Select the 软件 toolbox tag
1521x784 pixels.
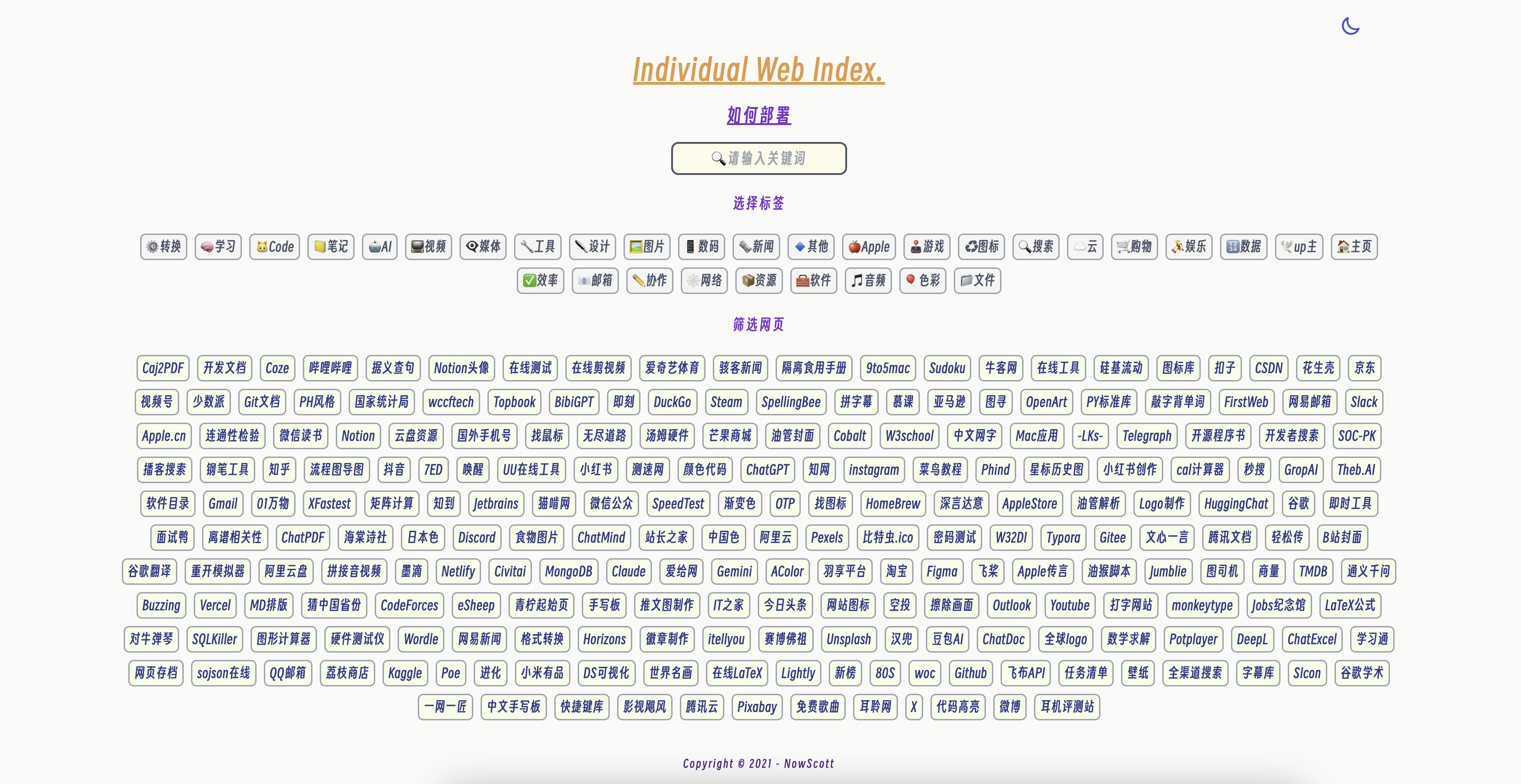coord(814,280)
